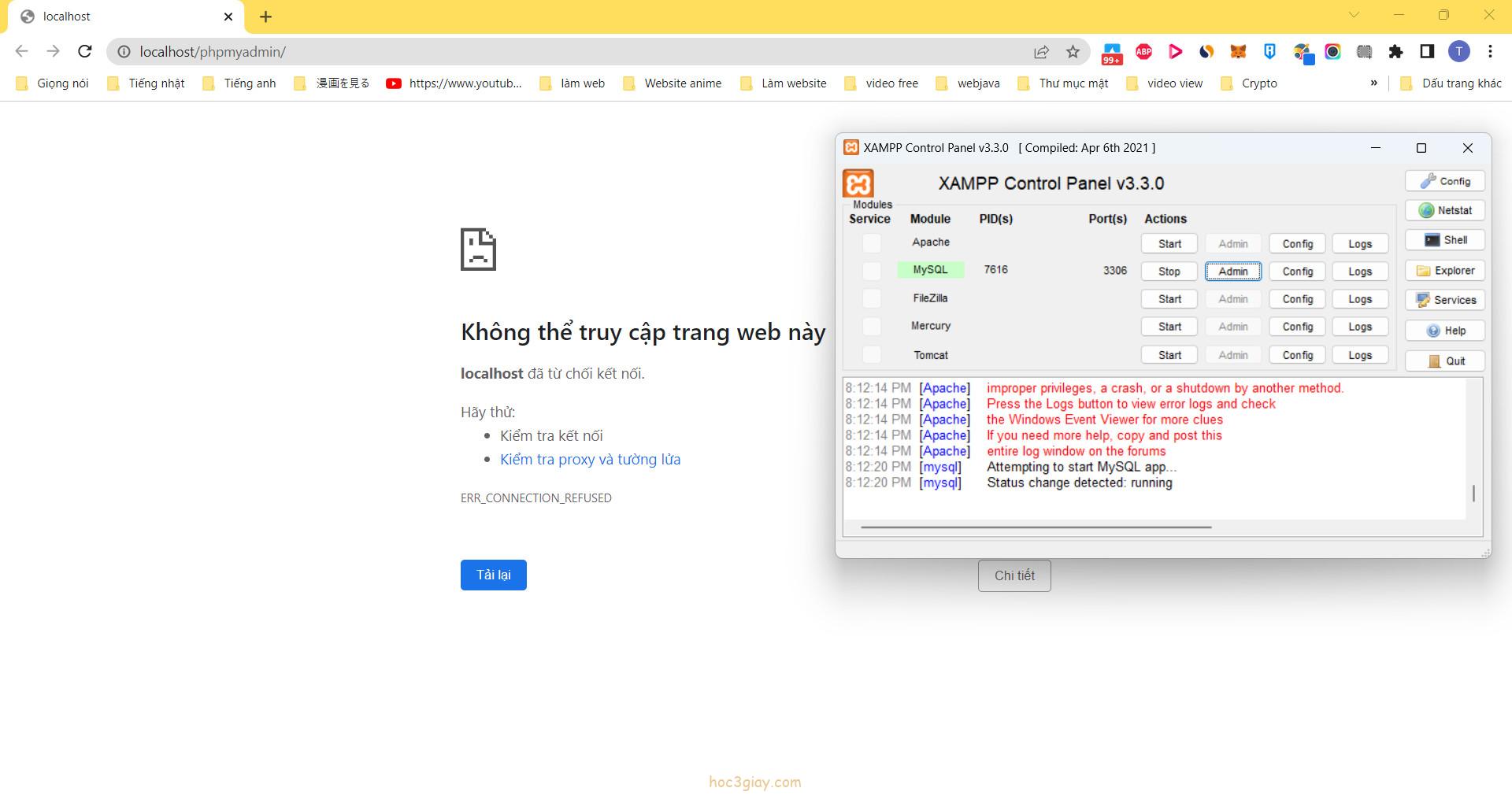Image resolution: width=1512 pixels, height=799 pixels.
Task: Open the tab search dropdown arrow
Action: click(x=1354, y=15)
